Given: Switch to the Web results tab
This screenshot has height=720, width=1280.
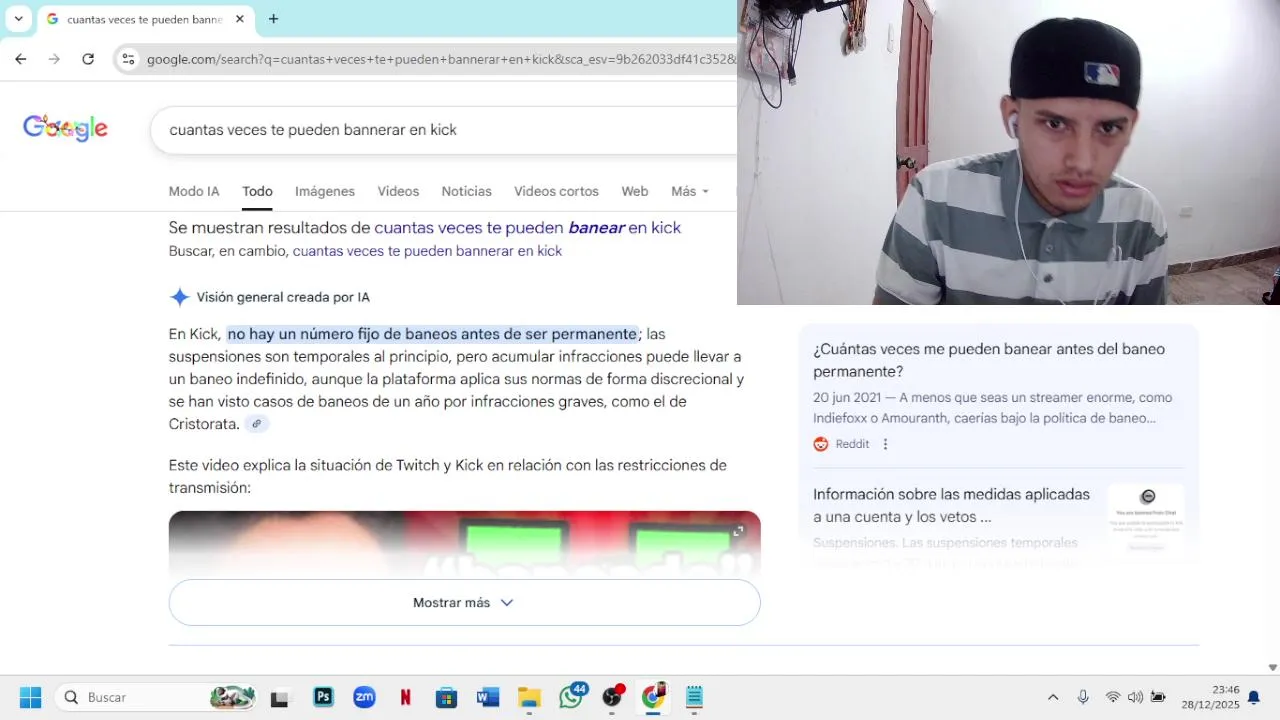Looking at the screenshot, I should [x=635, y=191].
